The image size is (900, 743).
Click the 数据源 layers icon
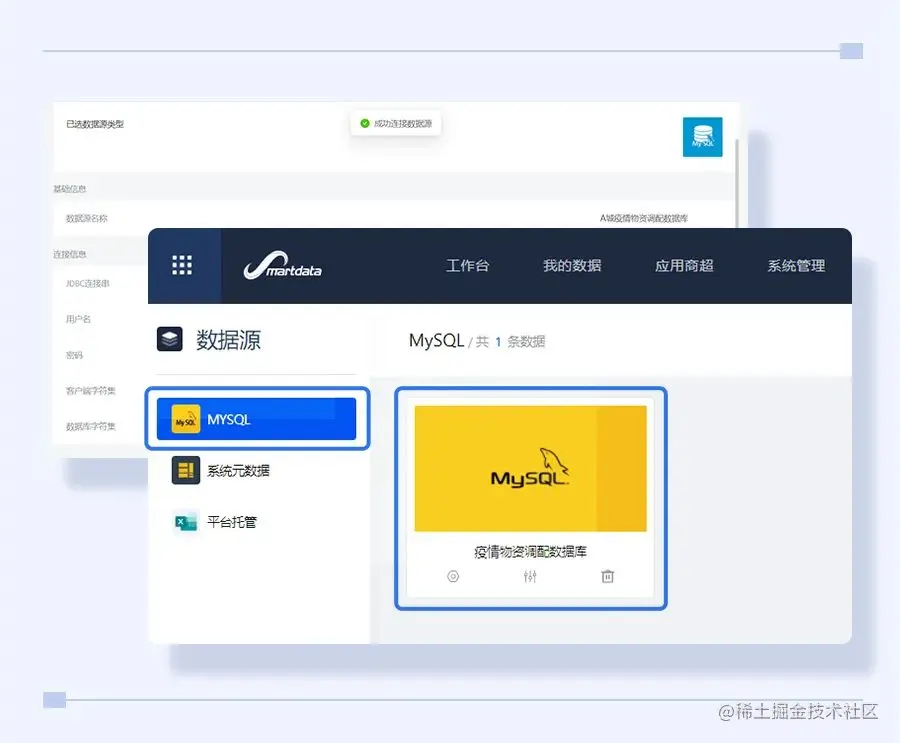click(x=170, y=339)
